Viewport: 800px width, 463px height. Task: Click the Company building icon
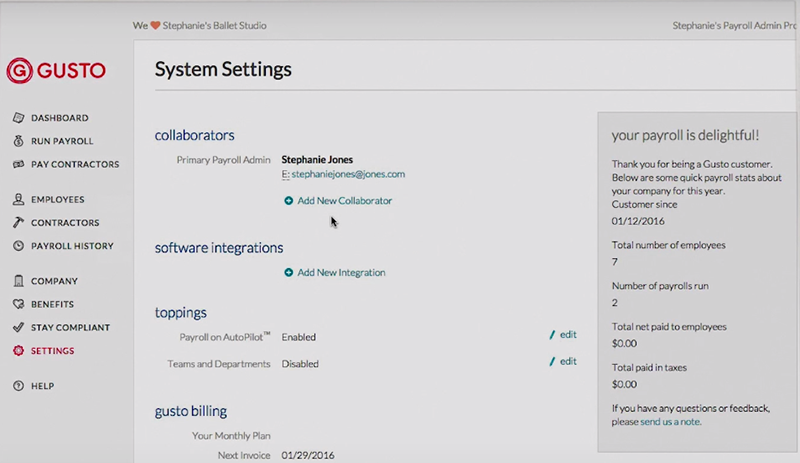(x=18, y=282)
